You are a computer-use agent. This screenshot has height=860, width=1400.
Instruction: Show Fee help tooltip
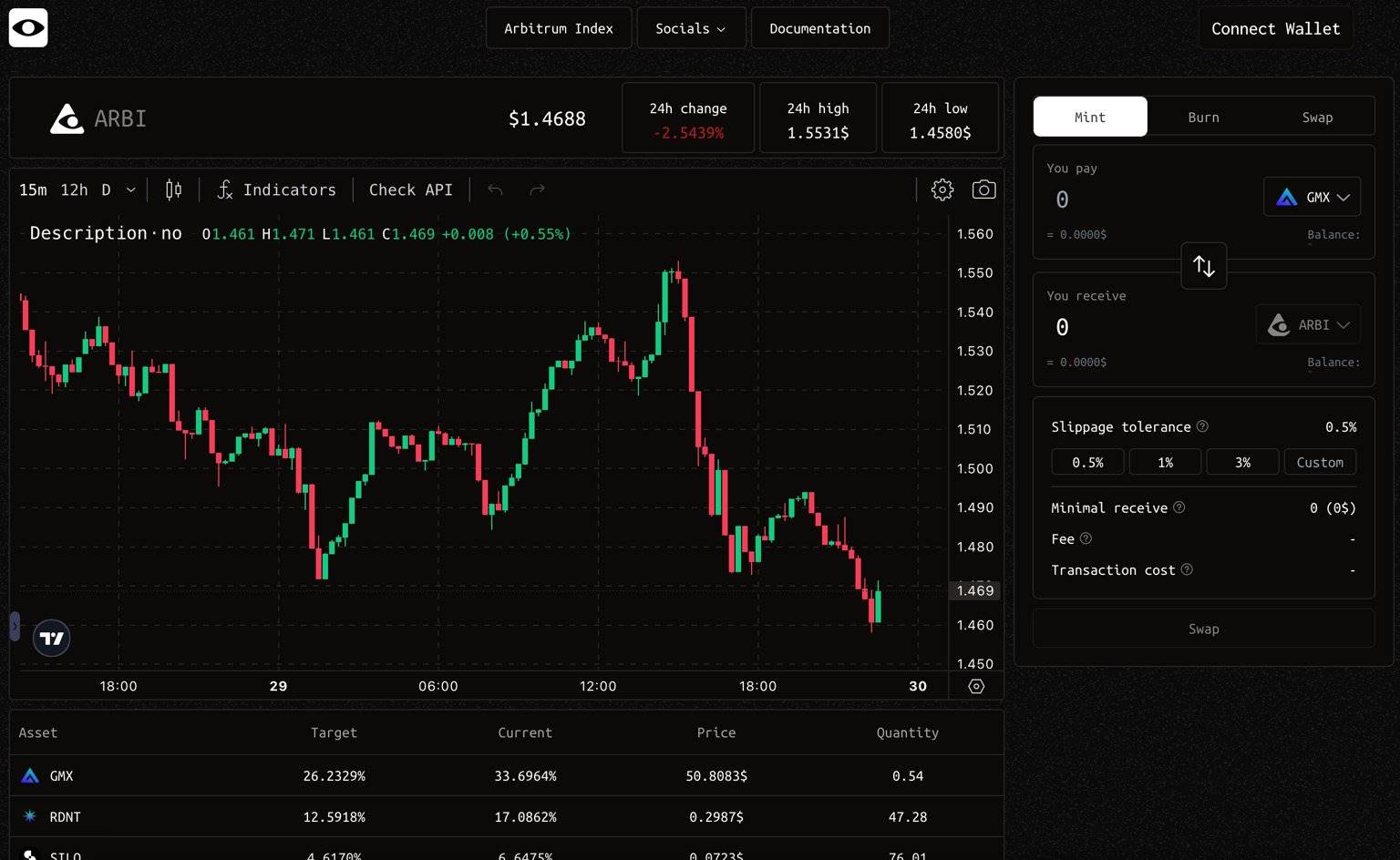point(1086,538)
